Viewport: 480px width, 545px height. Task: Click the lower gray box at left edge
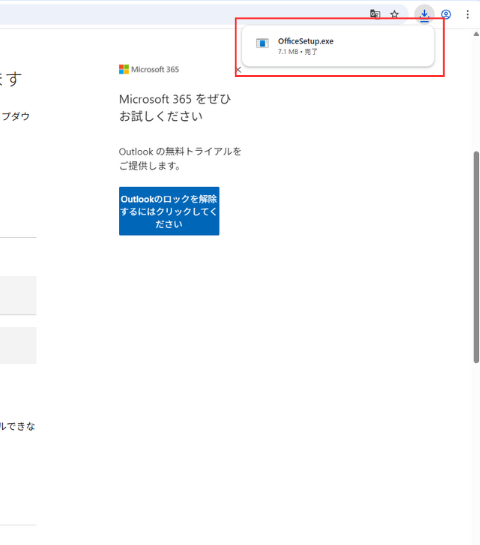[x=18, y=345]
